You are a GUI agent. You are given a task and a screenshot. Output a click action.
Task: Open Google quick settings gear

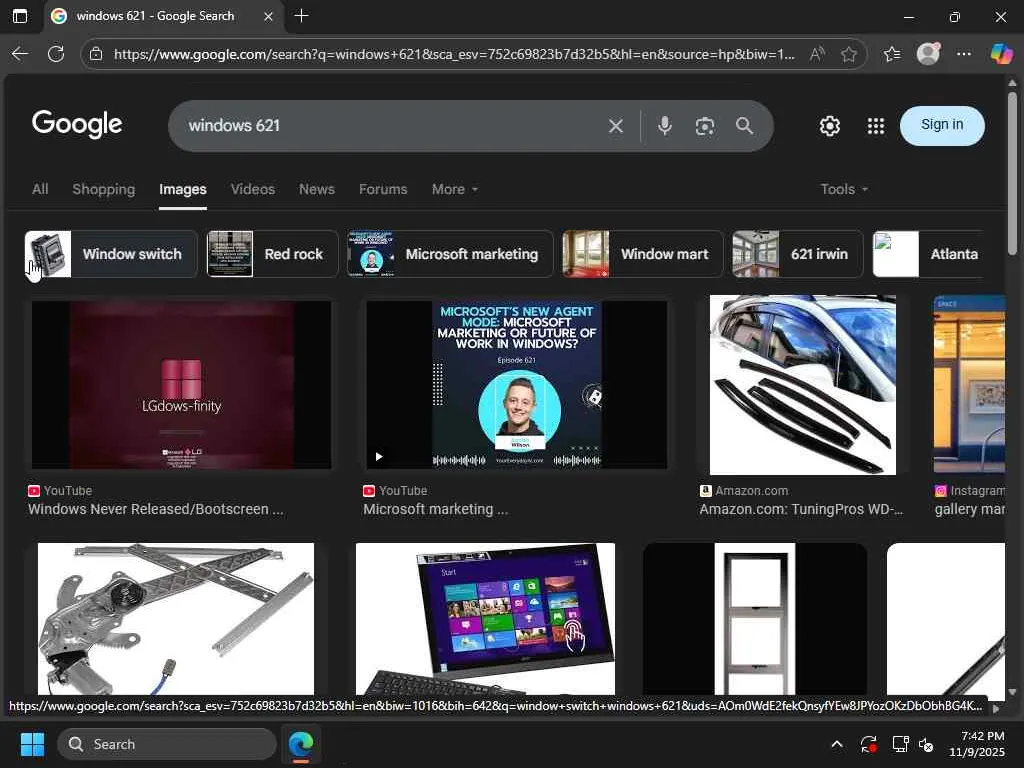[829, 125]
